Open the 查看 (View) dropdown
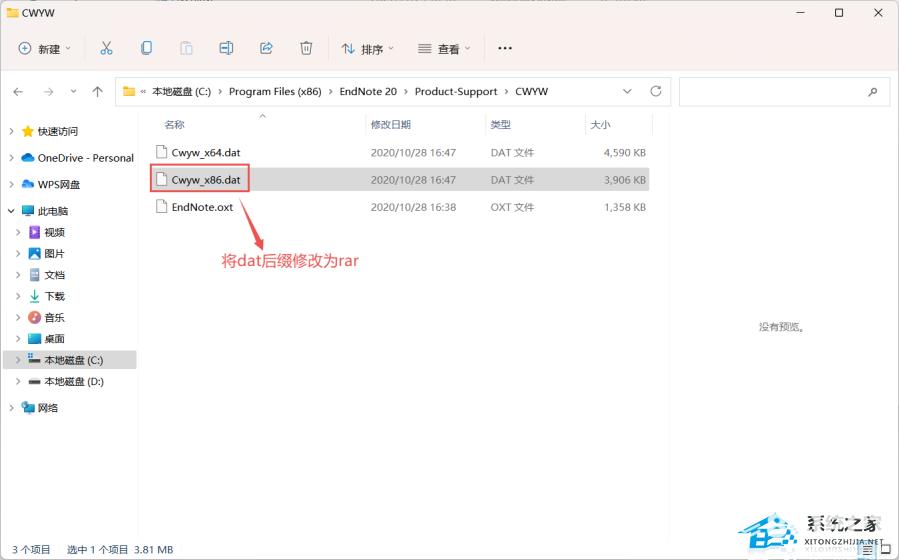Screen dimensions: 899x560 (x=444, y=49)
